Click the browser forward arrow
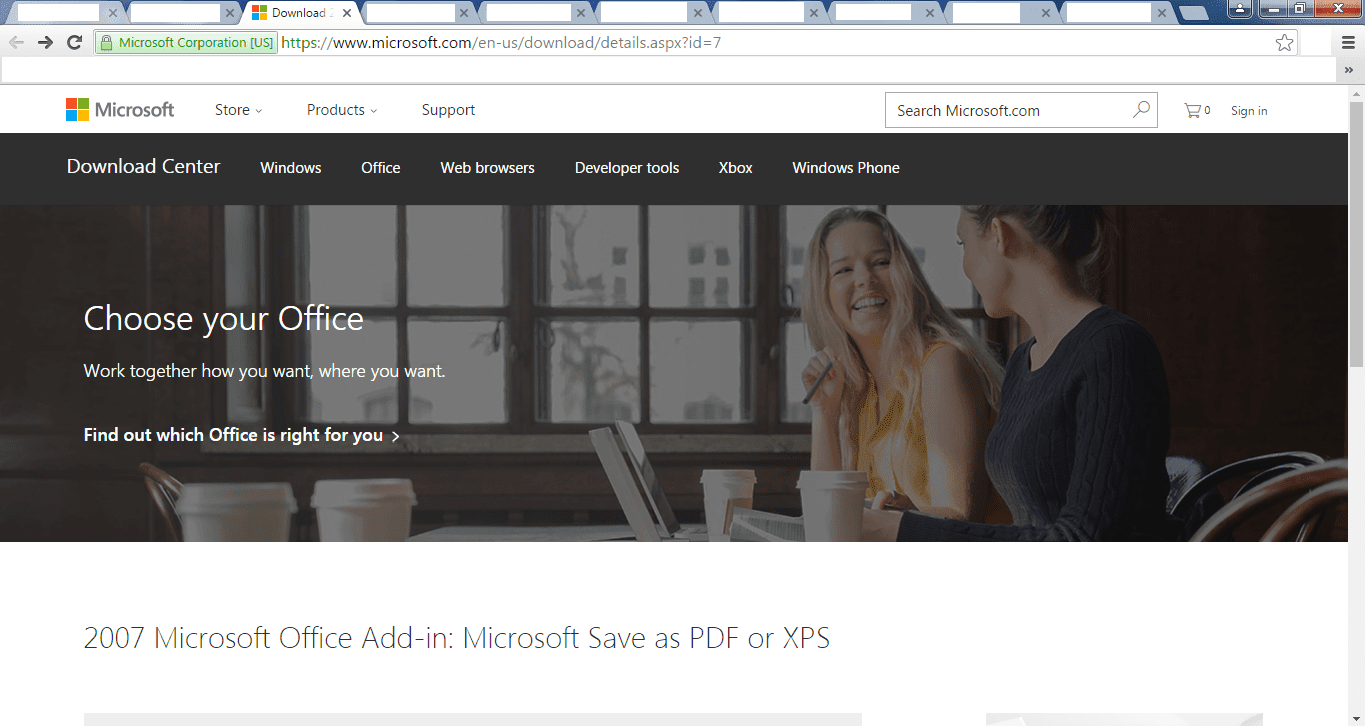The image size is (1365, 726). [x=45, y=42]
